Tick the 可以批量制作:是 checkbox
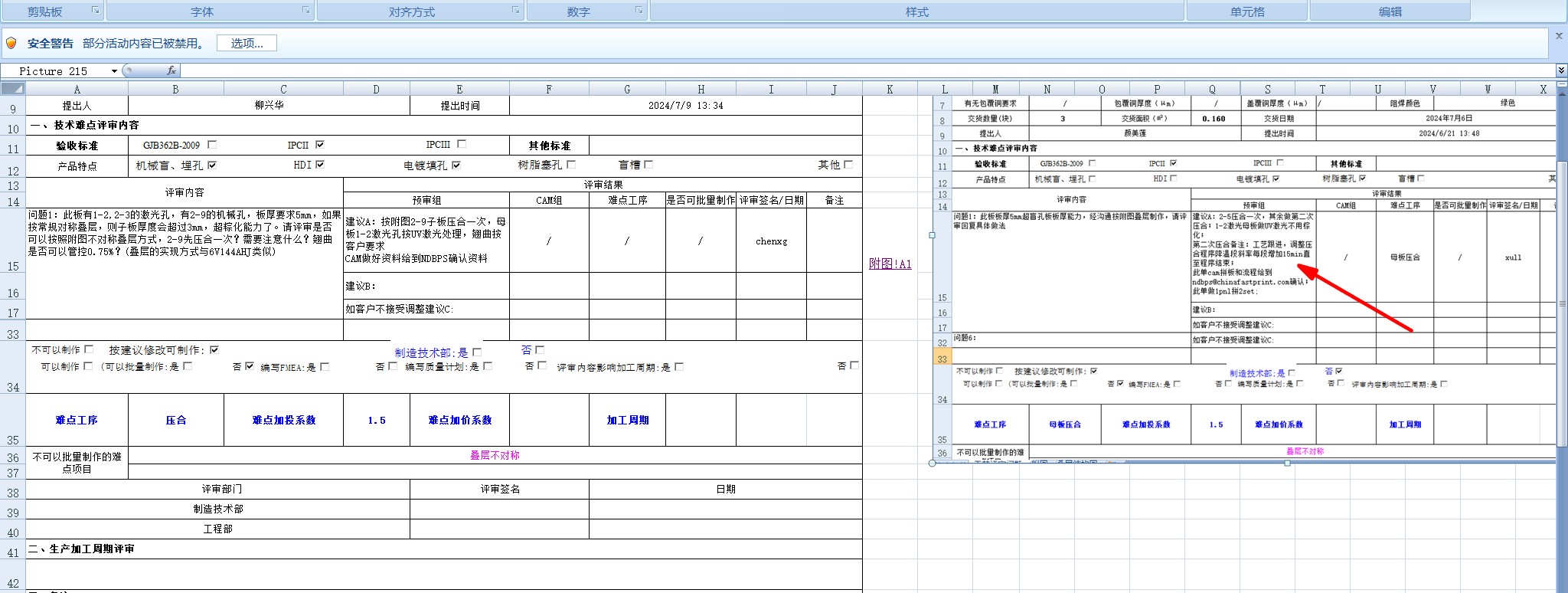The height and width of the screenshot is (593, 1568). pos(188,365)
